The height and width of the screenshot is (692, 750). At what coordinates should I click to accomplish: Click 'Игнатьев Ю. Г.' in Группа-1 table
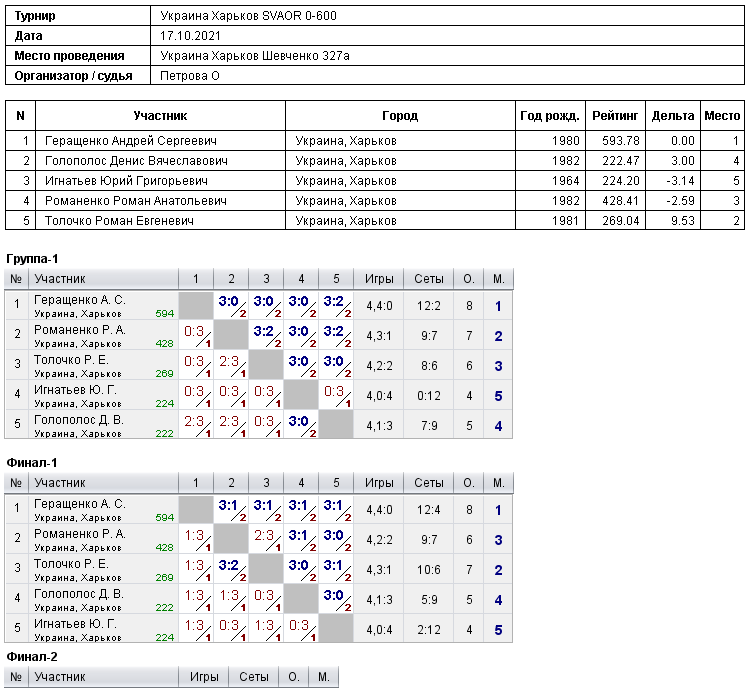click(76, 390)
